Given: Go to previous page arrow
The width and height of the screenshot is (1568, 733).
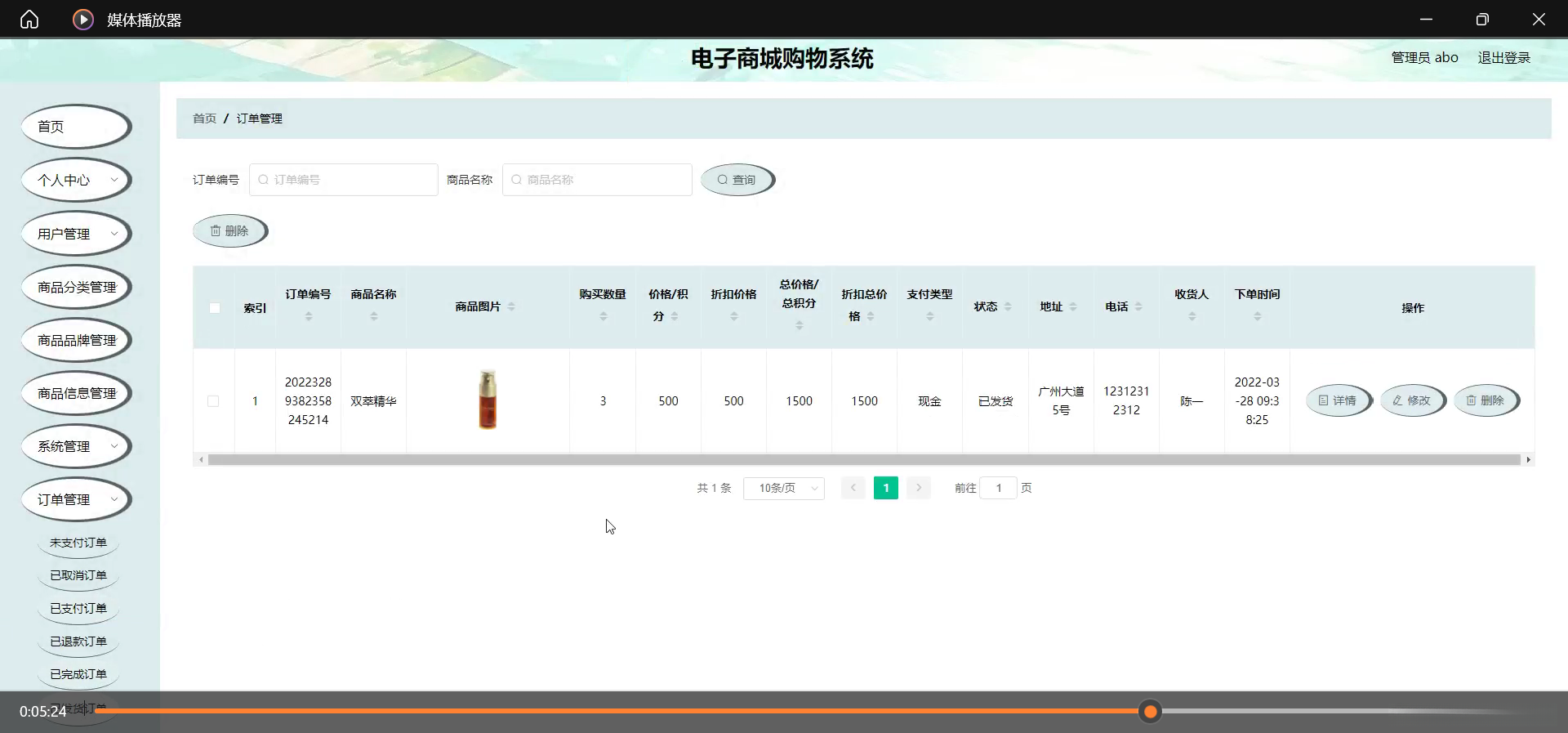Looking at the screenshot, I should pyautogui.click(x=853, y=488).
